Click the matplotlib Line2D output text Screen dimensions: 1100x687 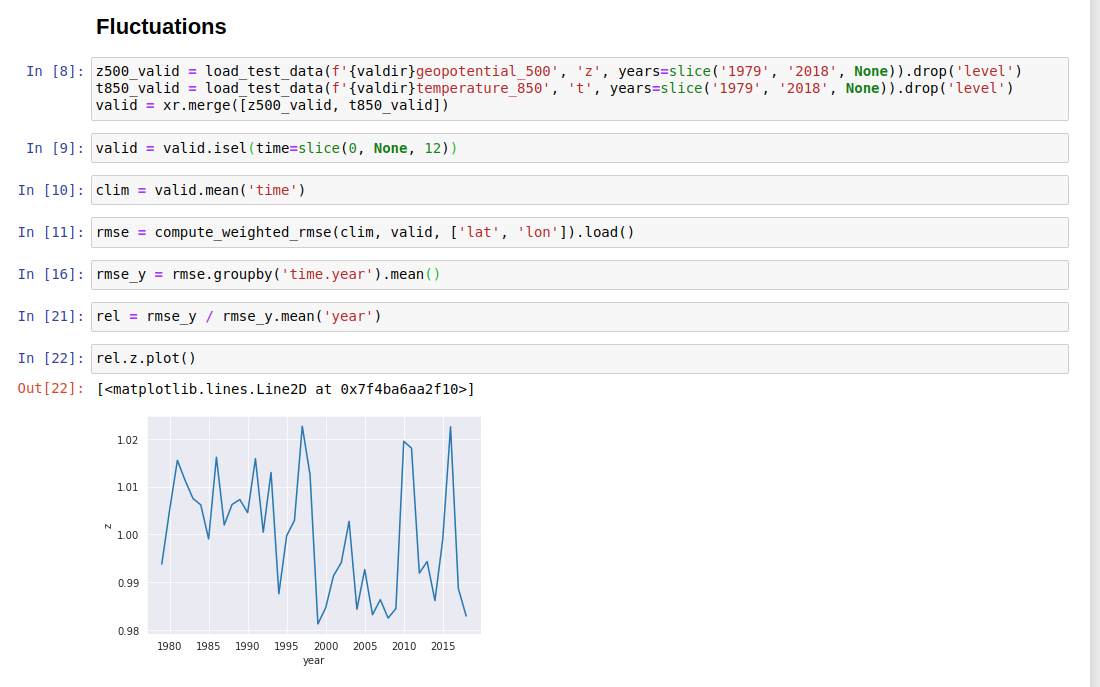pos(283,389)
